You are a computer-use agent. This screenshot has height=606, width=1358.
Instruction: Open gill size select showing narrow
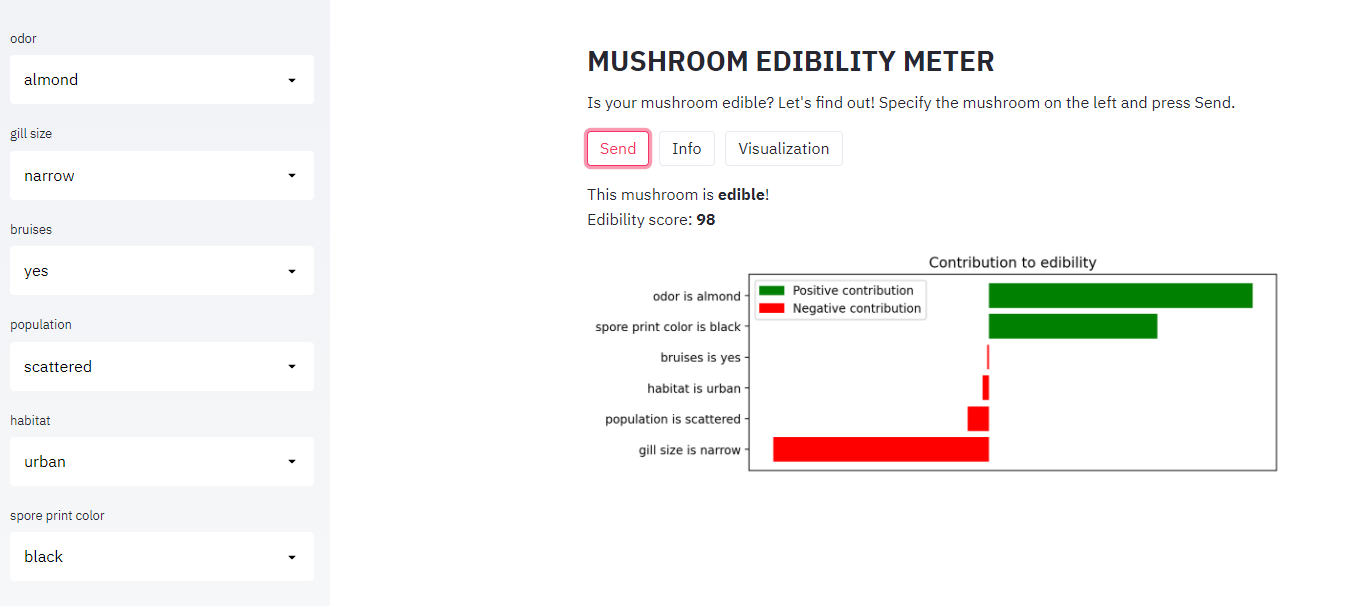[162, 176]
